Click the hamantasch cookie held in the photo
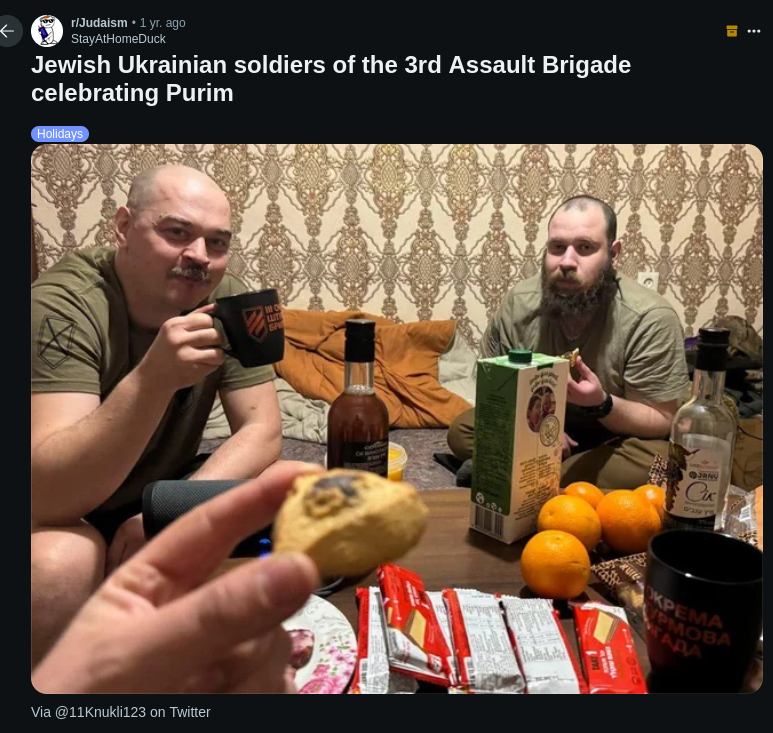Image resolution: width=773 pixels, height=733 pixels. click(x=350, y=521)
